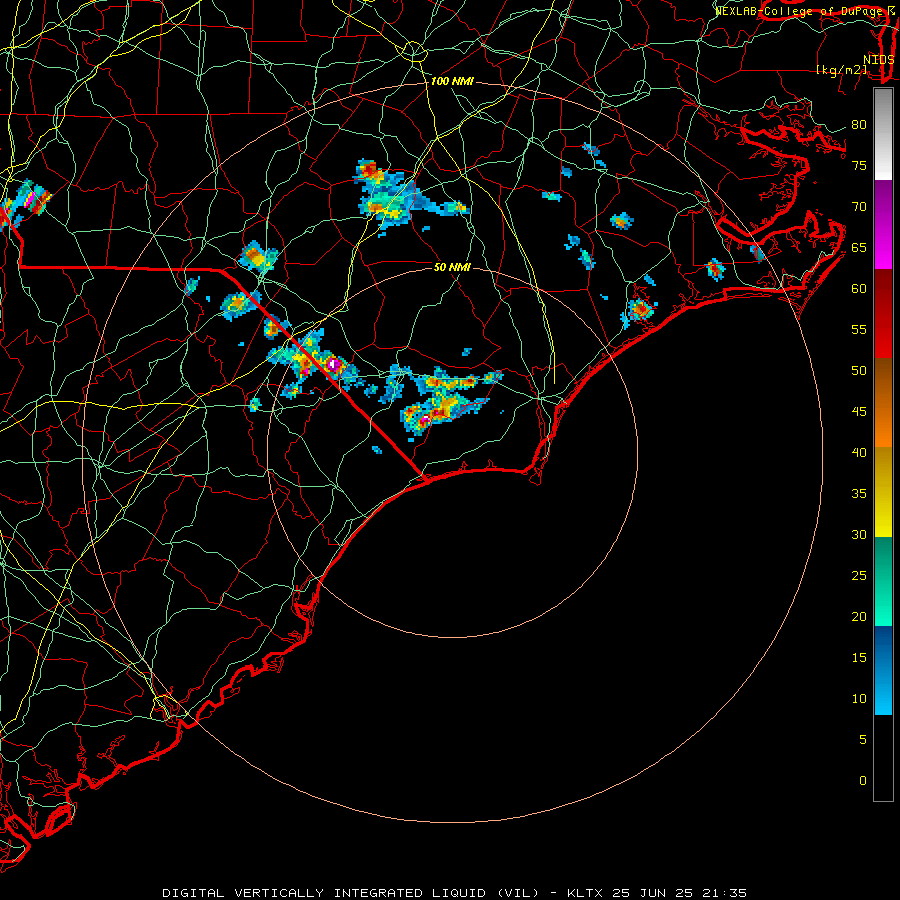Pick the dark red segment of the color scale
This screenshot has width=900, height=900.
(883, 314)
